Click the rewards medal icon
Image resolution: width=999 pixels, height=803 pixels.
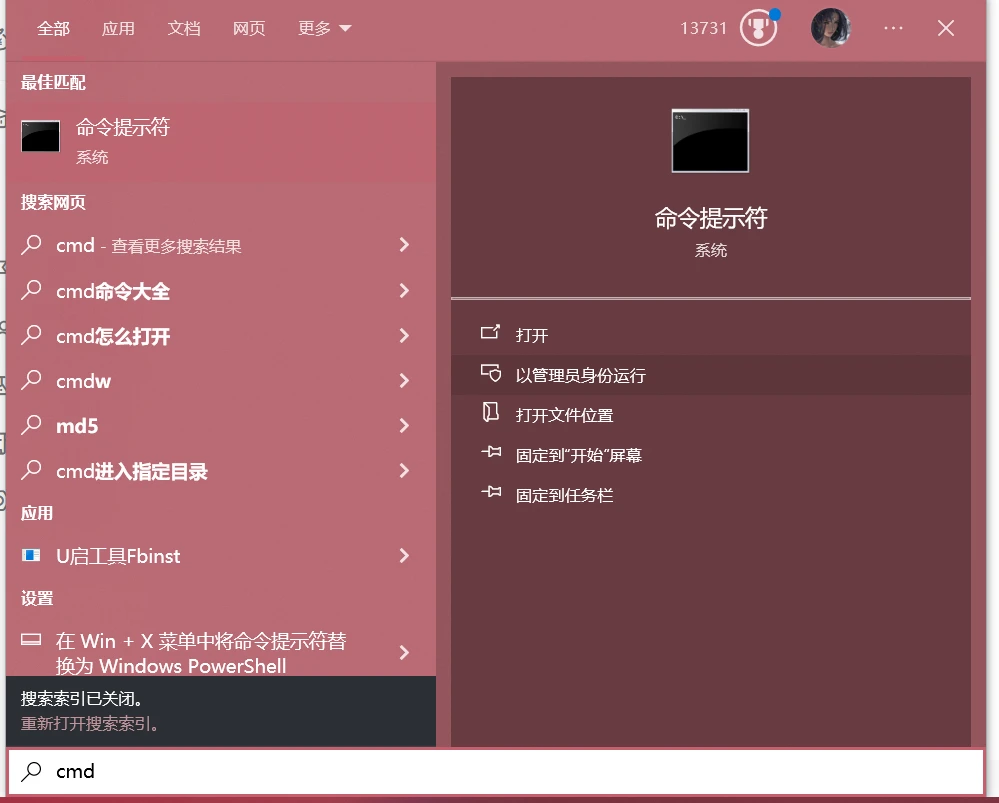click(758, 28)
